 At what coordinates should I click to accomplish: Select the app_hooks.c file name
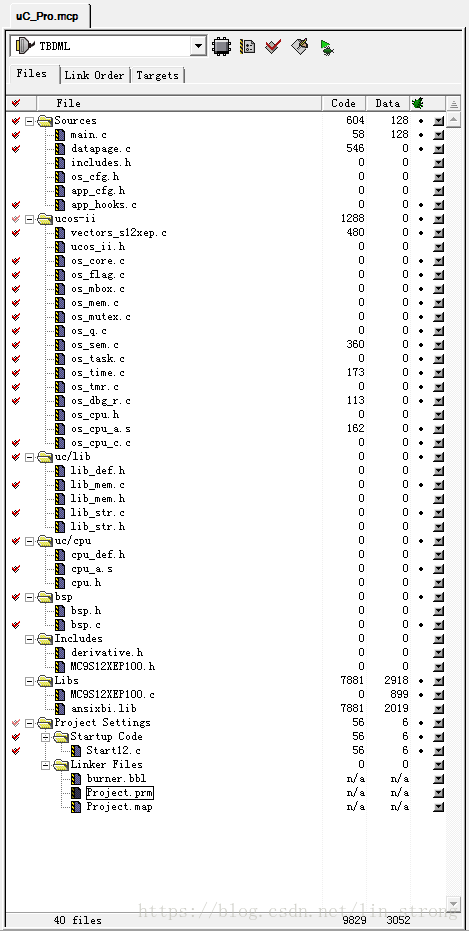coord(103,205)
